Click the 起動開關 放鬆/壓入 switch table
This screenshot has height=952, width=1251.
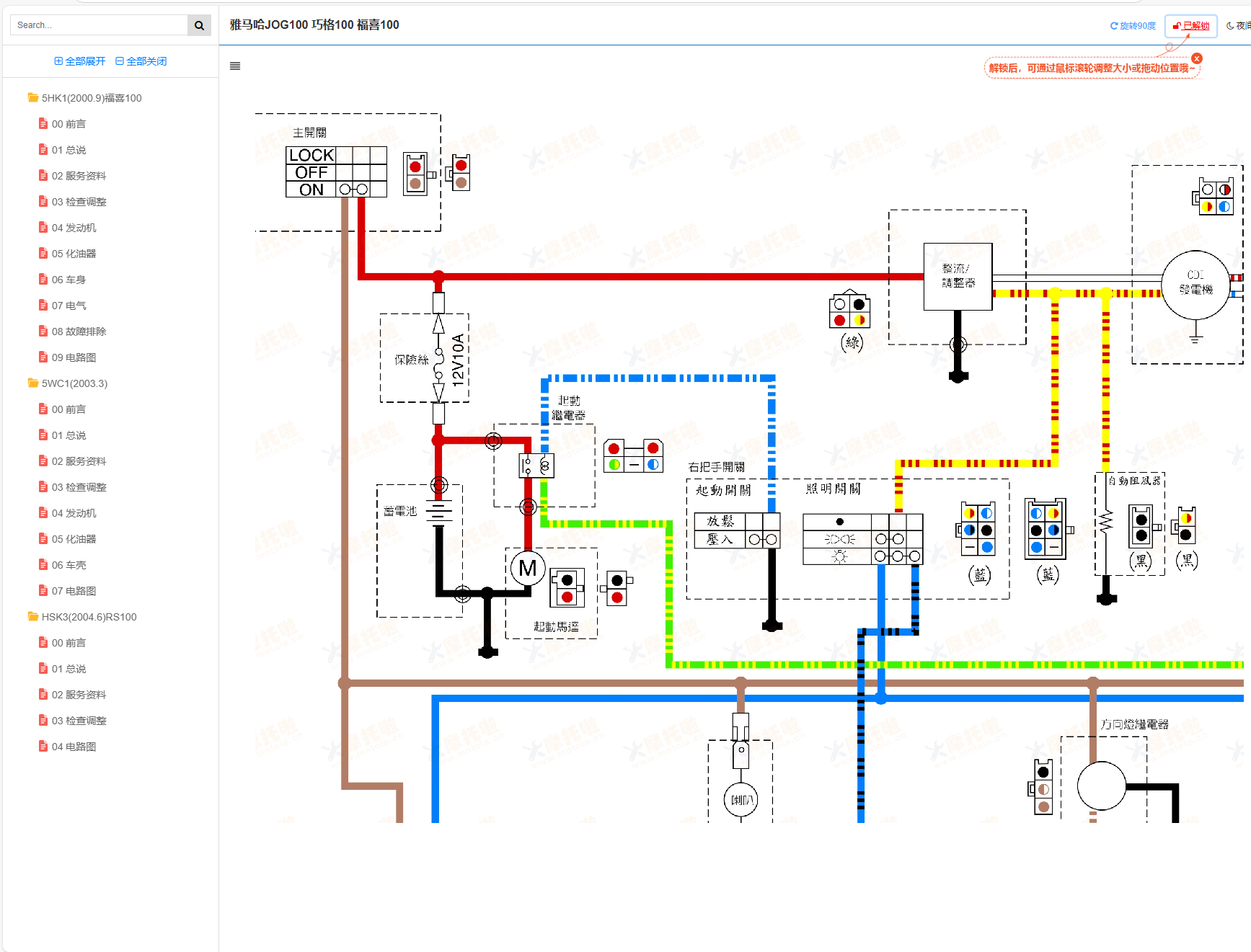pos(737,530)
